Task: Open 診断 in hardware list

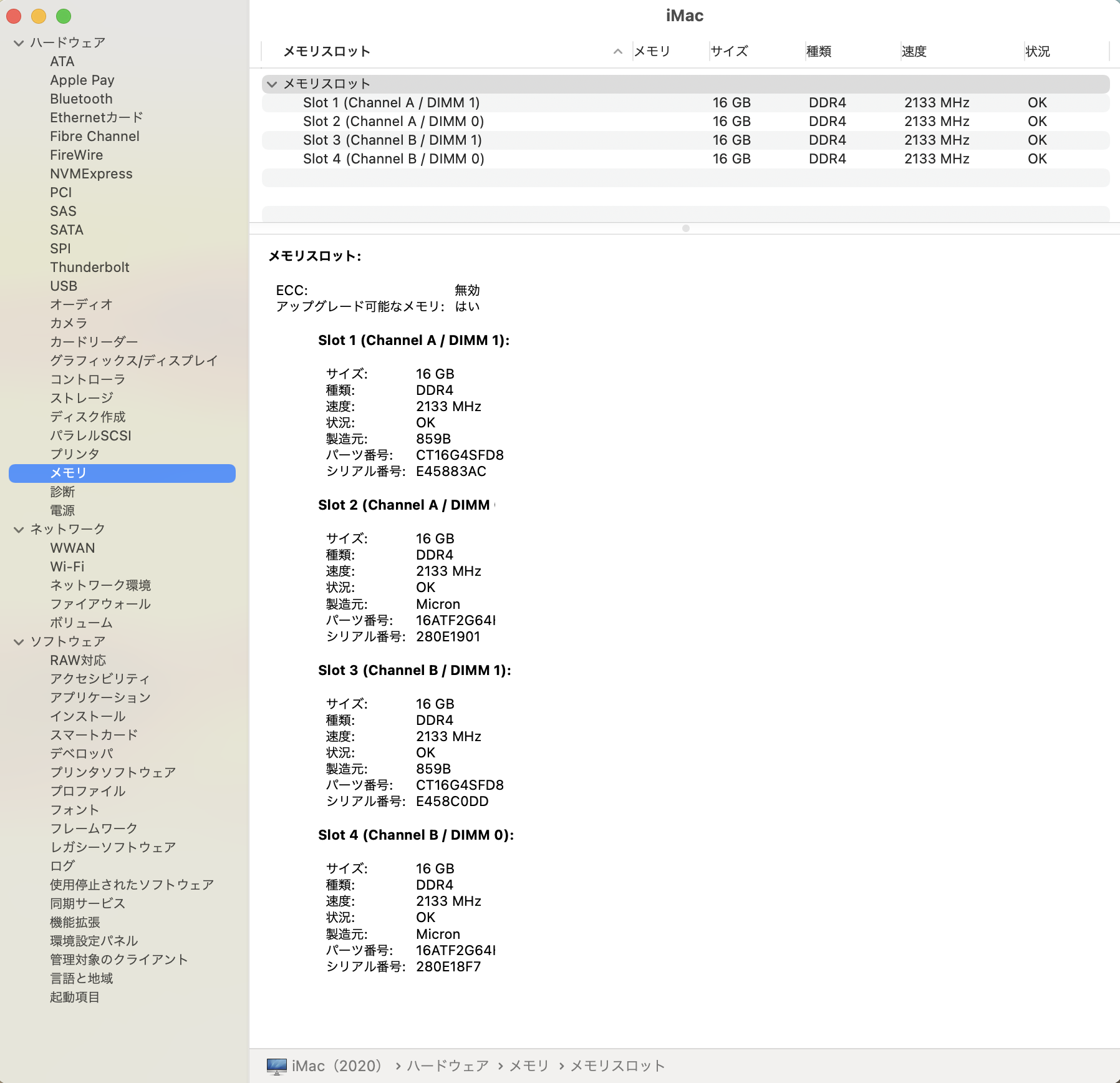Action: [x=62, y=492]
